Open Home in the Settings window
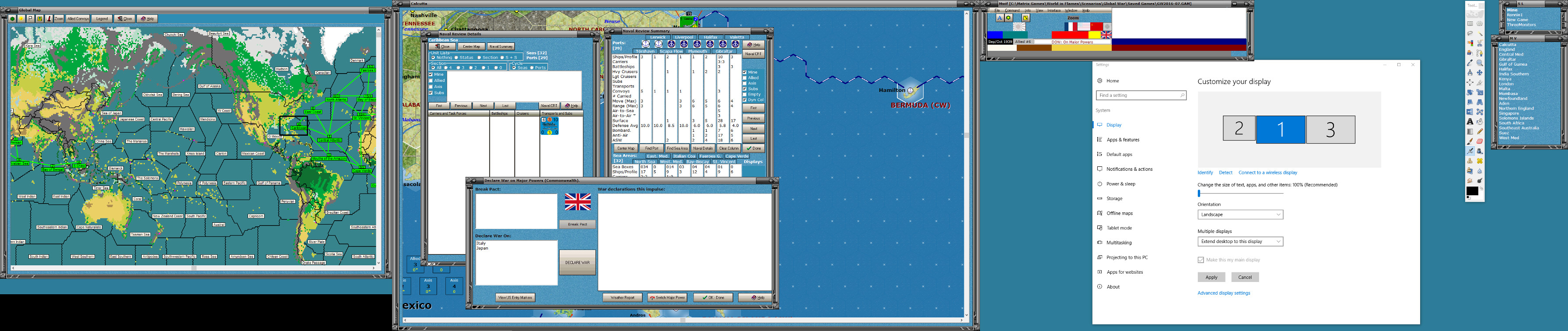This screenshot has height=331, width=1568. pyautogui.click(x=1113, y=81)
